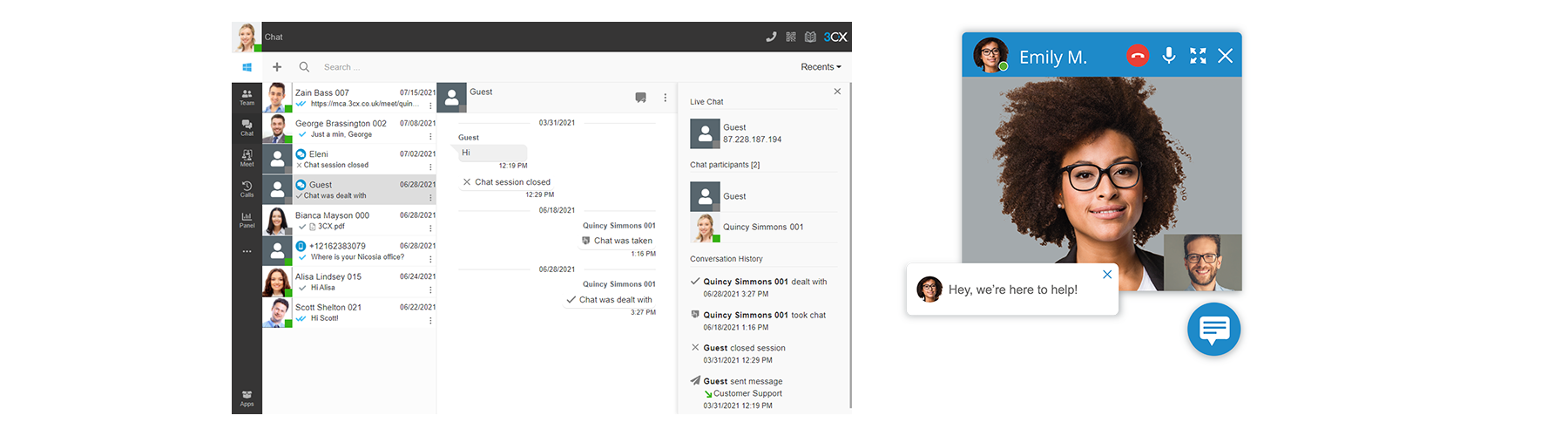This screenshot has width=1568, height=436.
Task: End the call with Emily M.
Action: click(1137, 56)
